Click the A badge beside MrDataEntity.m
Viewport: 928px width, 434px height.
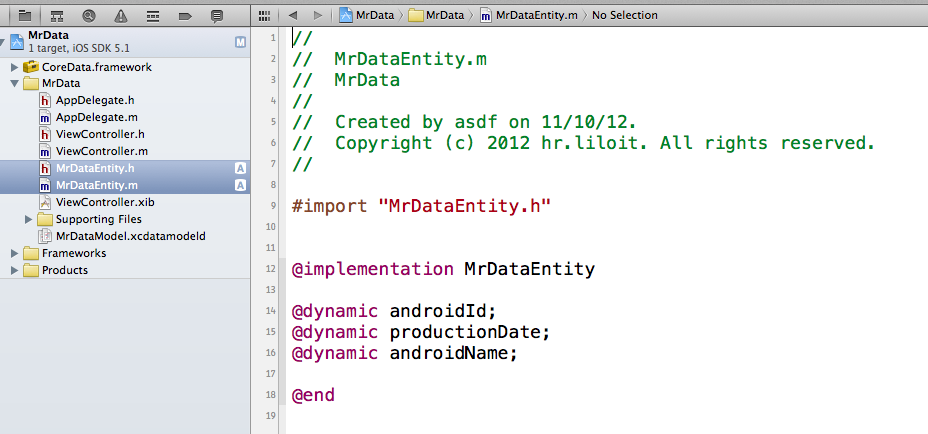[240, 185]
